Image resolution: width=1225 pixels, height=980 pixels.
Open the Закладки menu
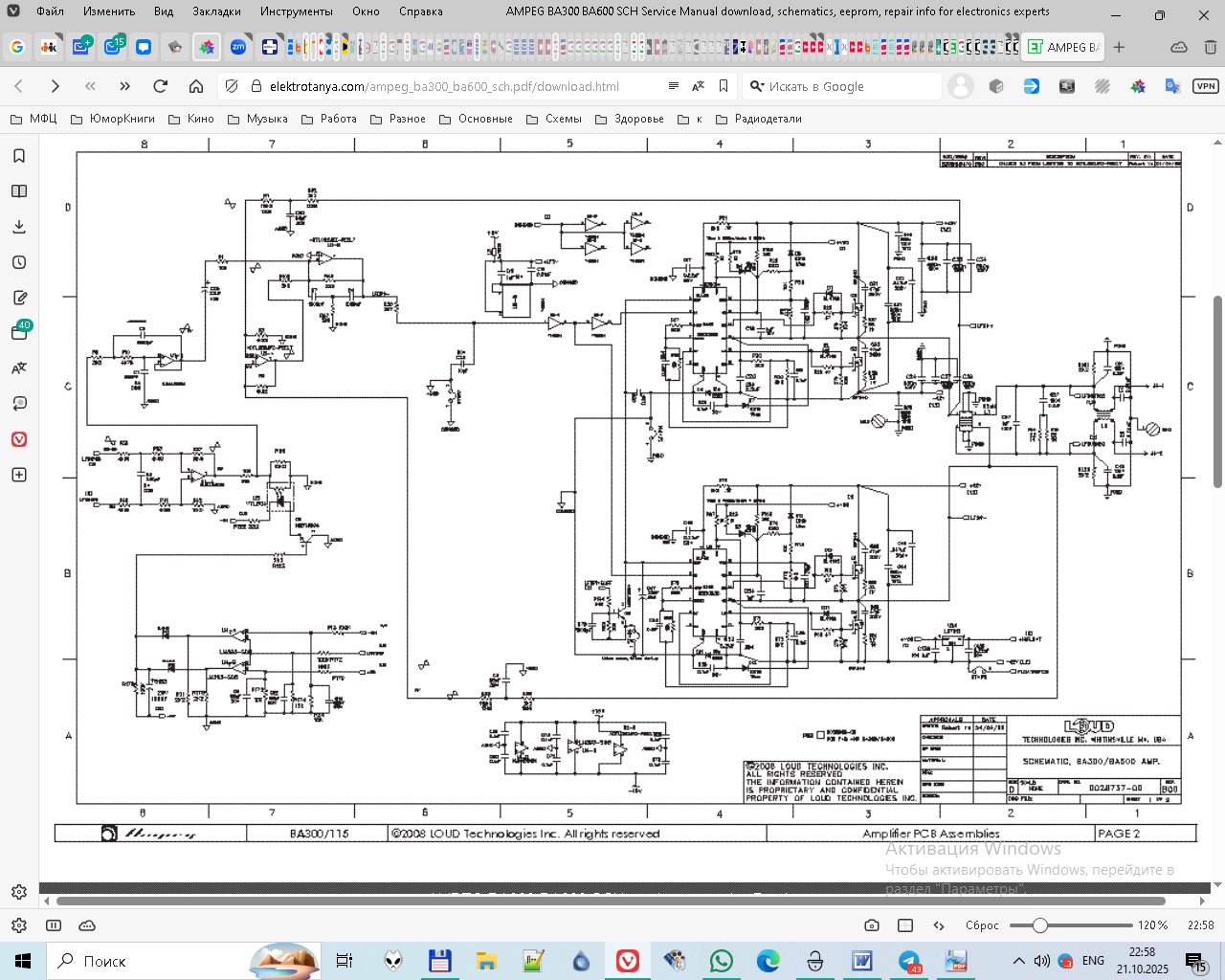pyautogui.click(x=216, y=11)
